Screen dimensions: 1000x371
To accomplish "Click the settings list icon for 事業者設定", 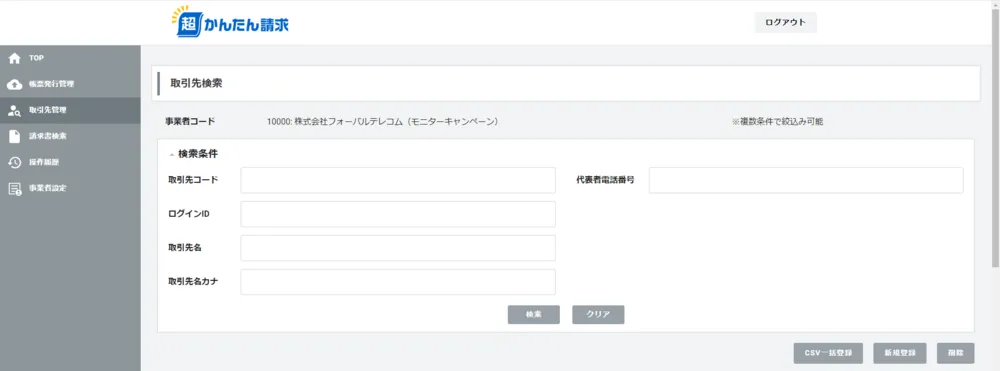I will click(14, 189).
